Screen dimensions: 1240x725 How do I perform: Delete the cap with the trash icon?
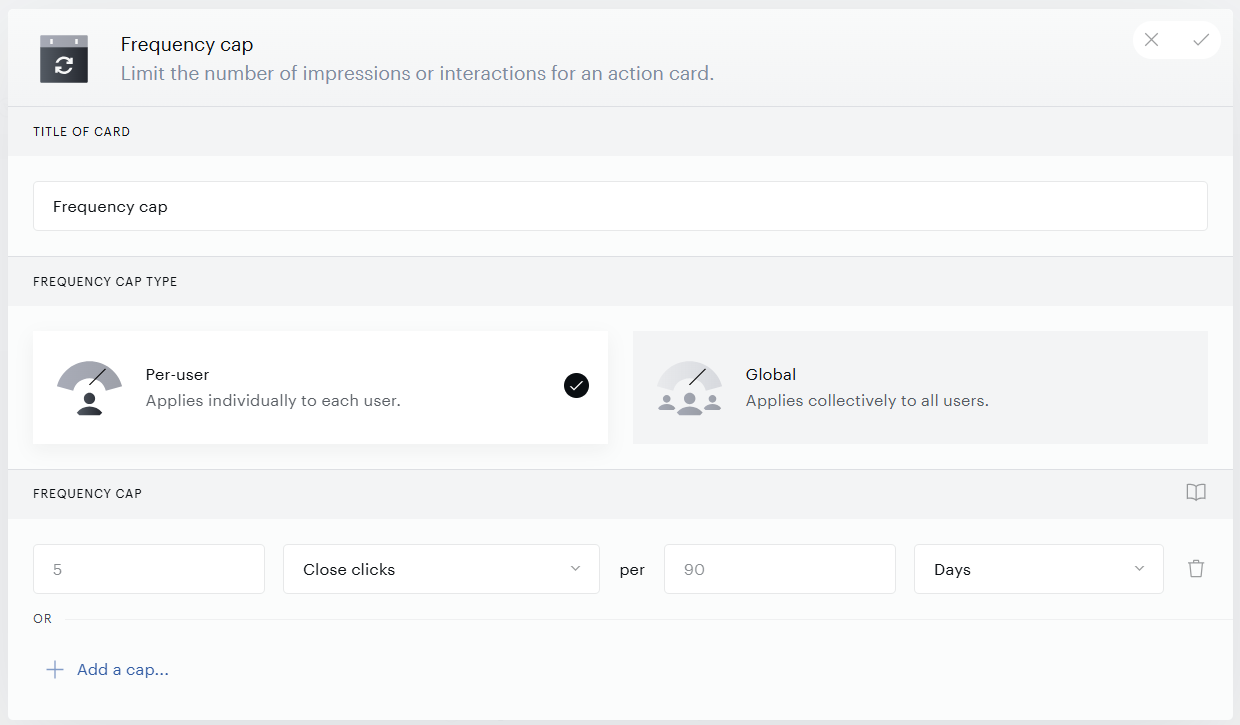[x=1196, y=569]
